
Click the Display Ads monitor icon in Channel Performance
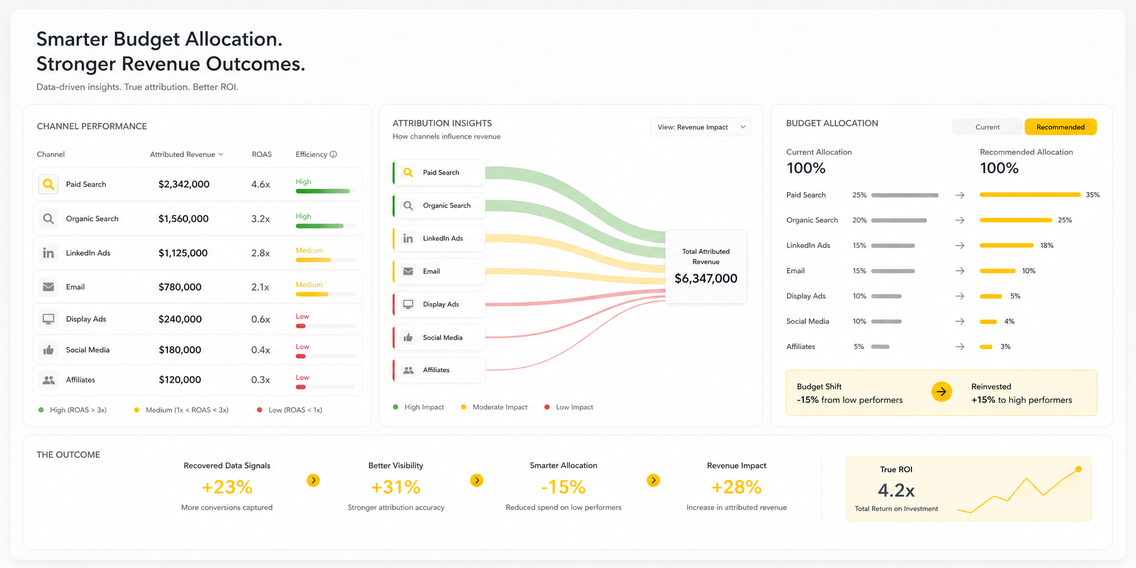pos(49,319)
